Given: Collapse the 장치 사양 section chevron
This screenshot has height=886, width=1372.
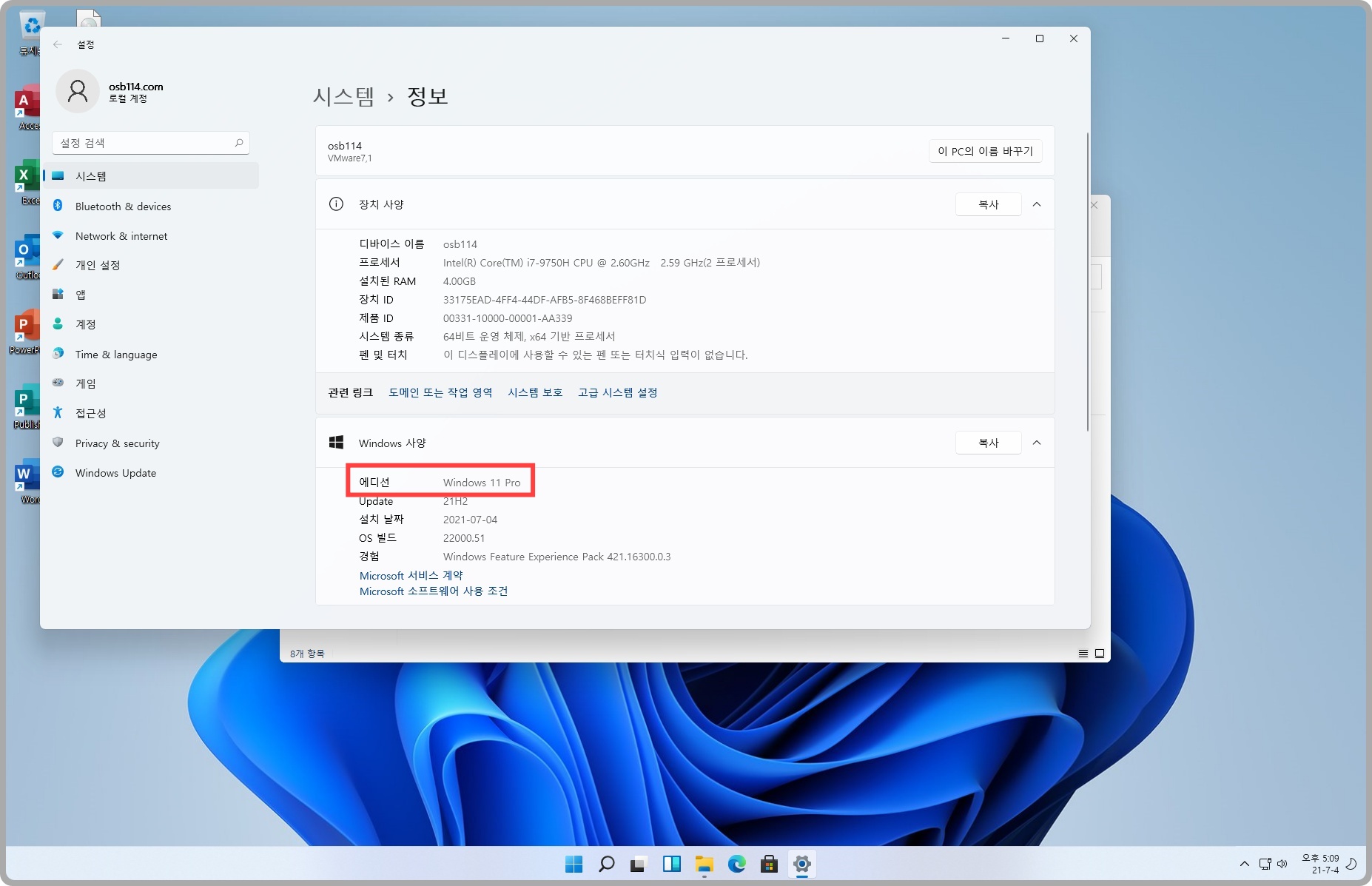Looking at the screenshot, I should 1037,204.
